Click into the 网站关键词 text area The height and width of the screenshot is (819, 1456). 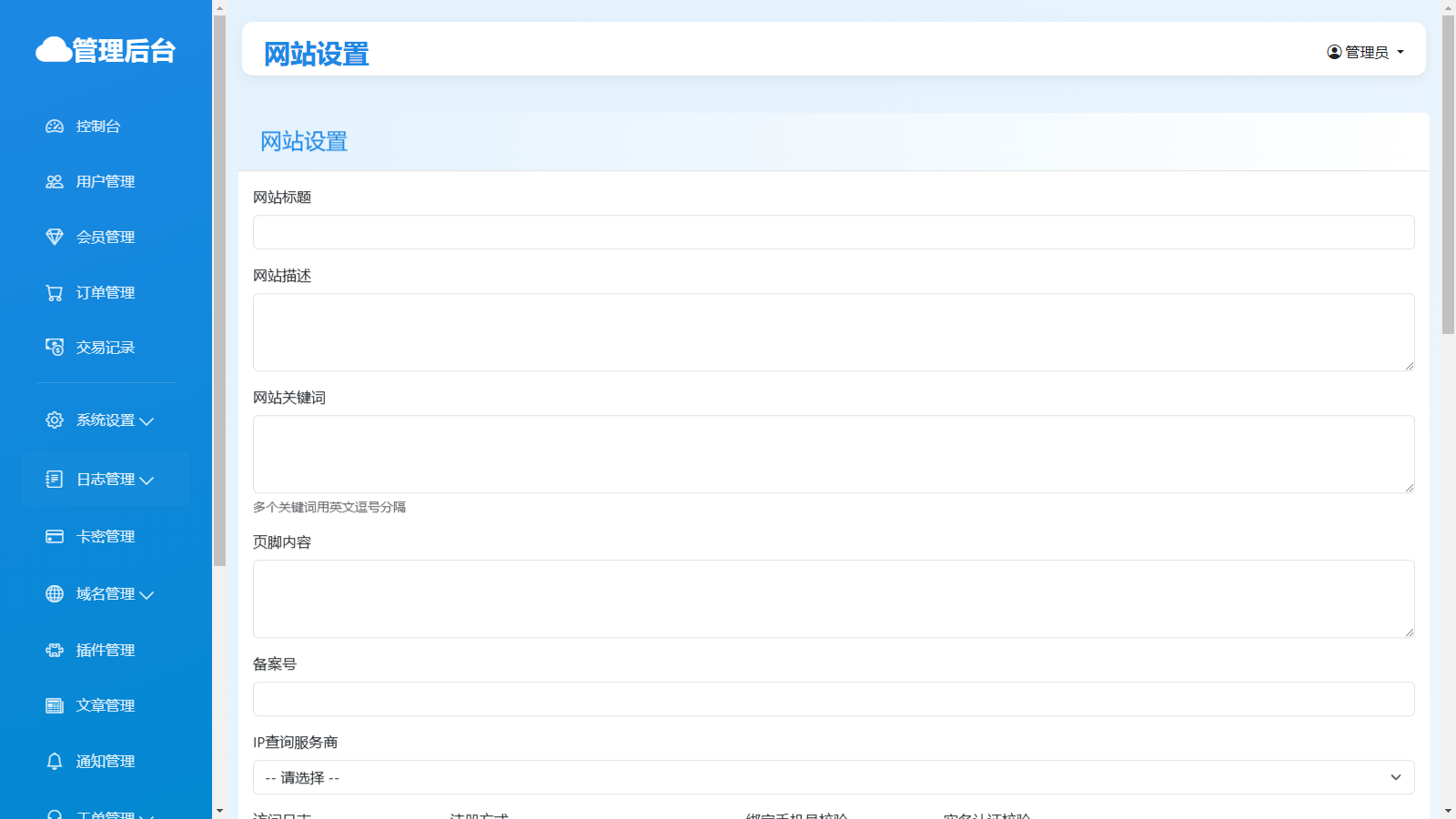[833, 454]
